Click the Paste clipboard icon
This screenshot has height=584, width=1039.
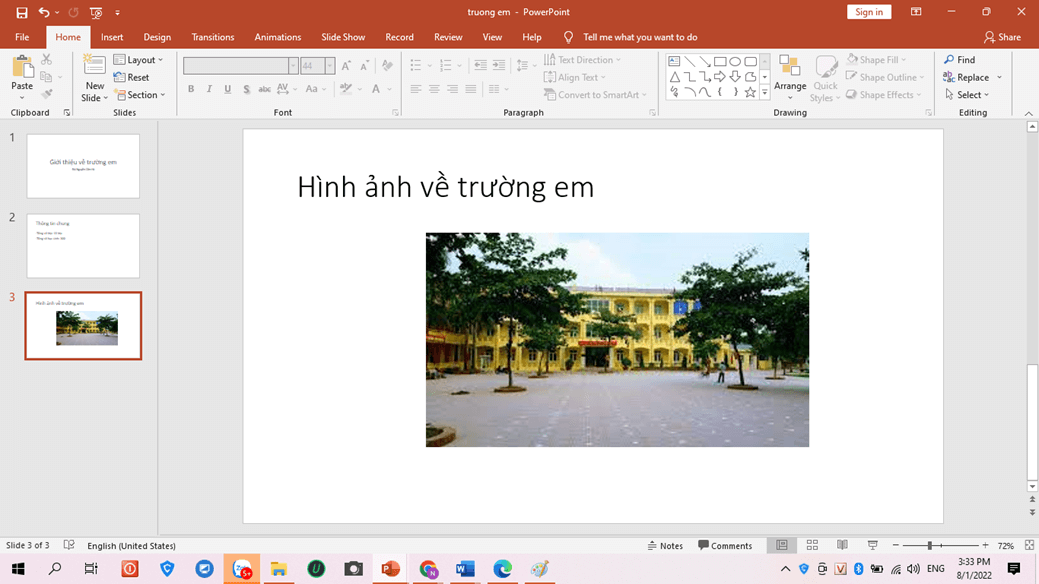click(x=22, y=68)
